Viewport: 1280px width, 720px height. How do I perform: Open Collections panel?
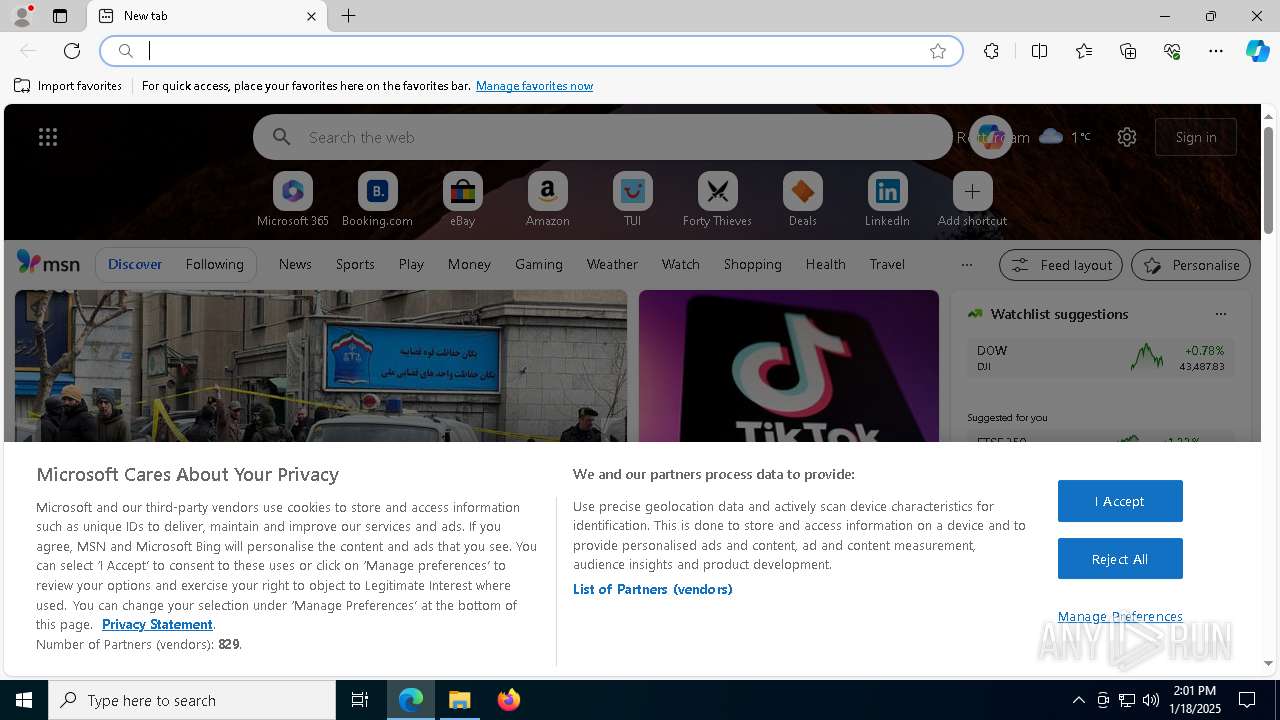coord(1128,51)
